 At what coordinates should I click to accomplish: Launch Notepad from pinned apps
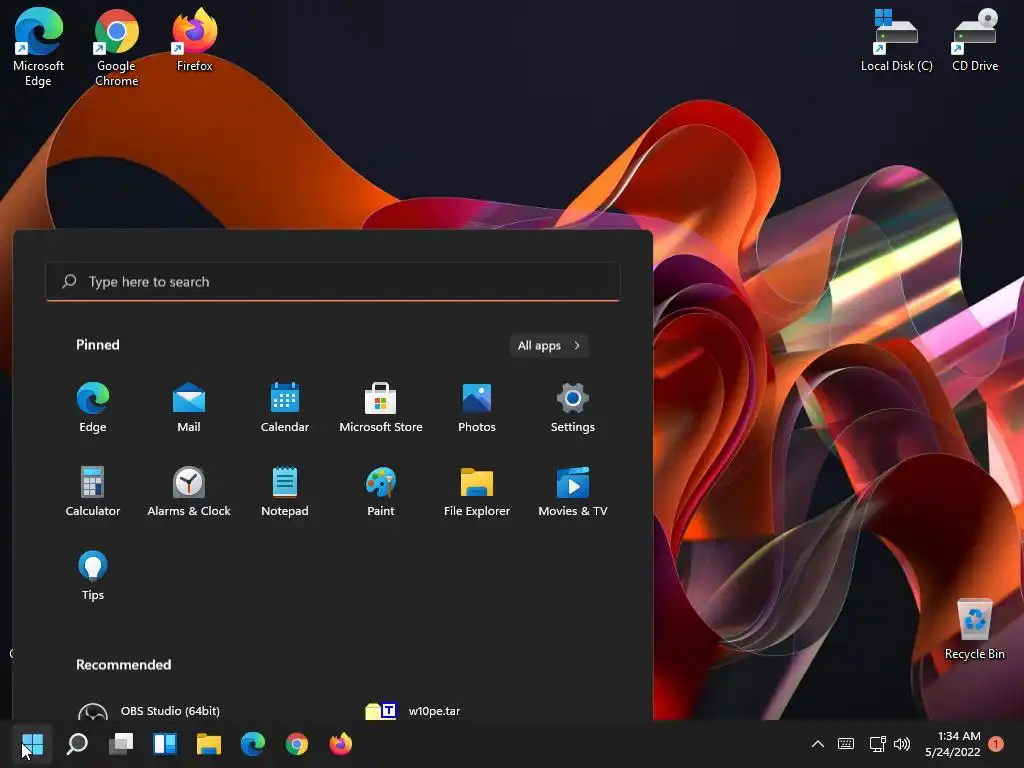pos(285,492)
